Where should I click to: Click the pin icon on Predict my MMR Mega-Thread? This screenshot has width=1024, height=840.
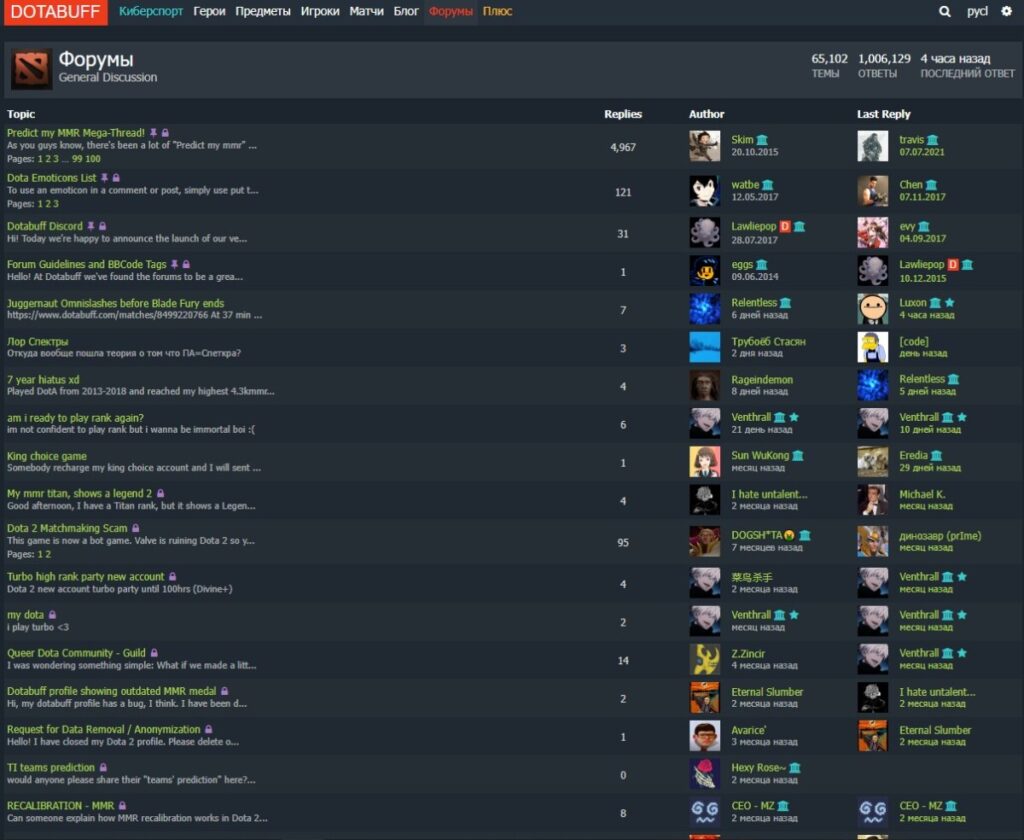(x=154, y=131)
